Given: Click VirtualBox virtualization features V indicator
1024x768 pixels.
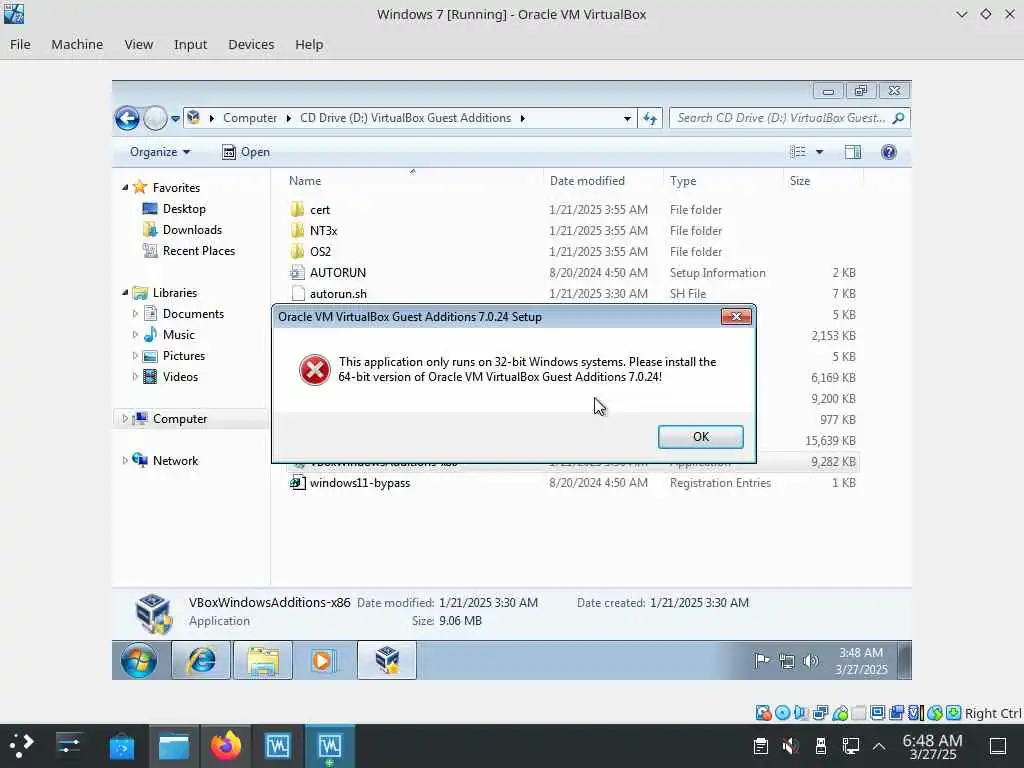Looking at the screenshot, I should click(916, 712).
